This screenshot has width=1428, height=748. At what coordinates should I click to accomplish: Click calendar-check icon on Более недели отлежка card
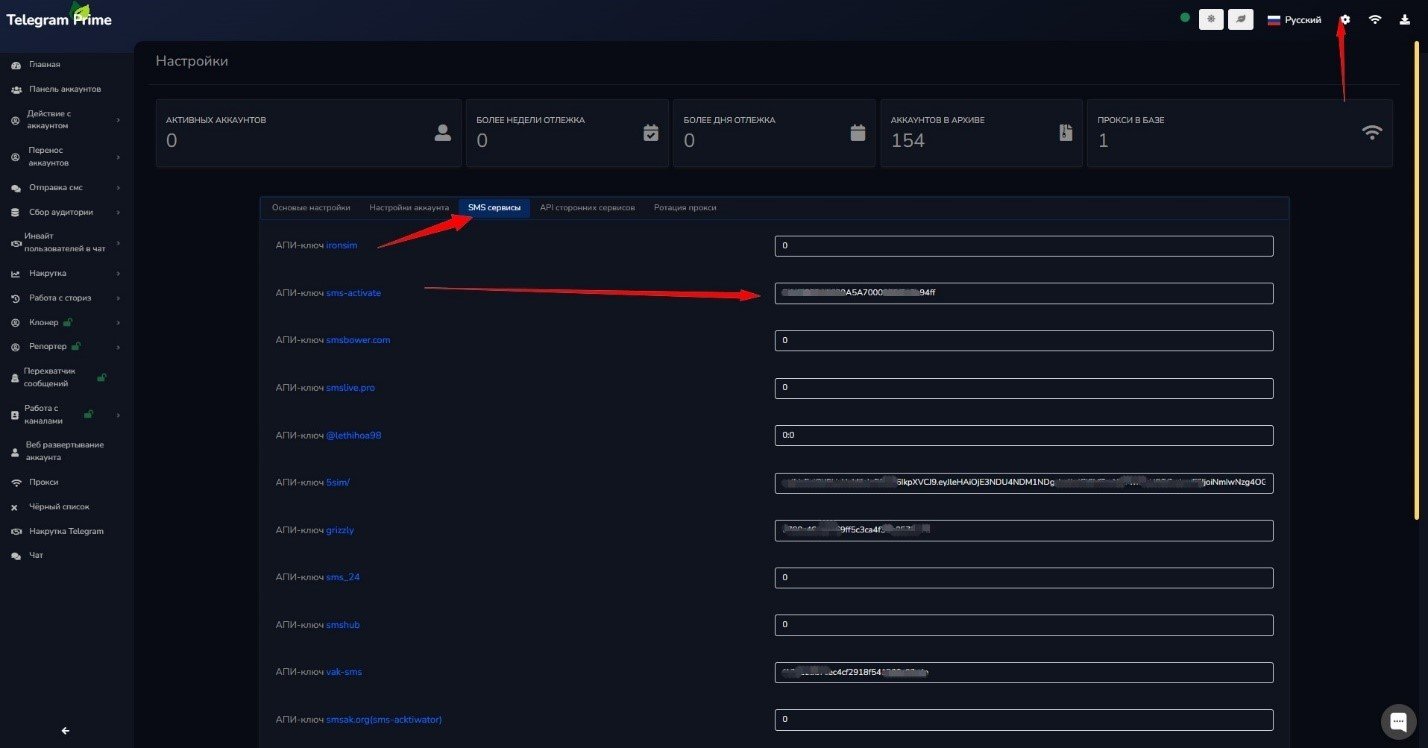[651, 132]
